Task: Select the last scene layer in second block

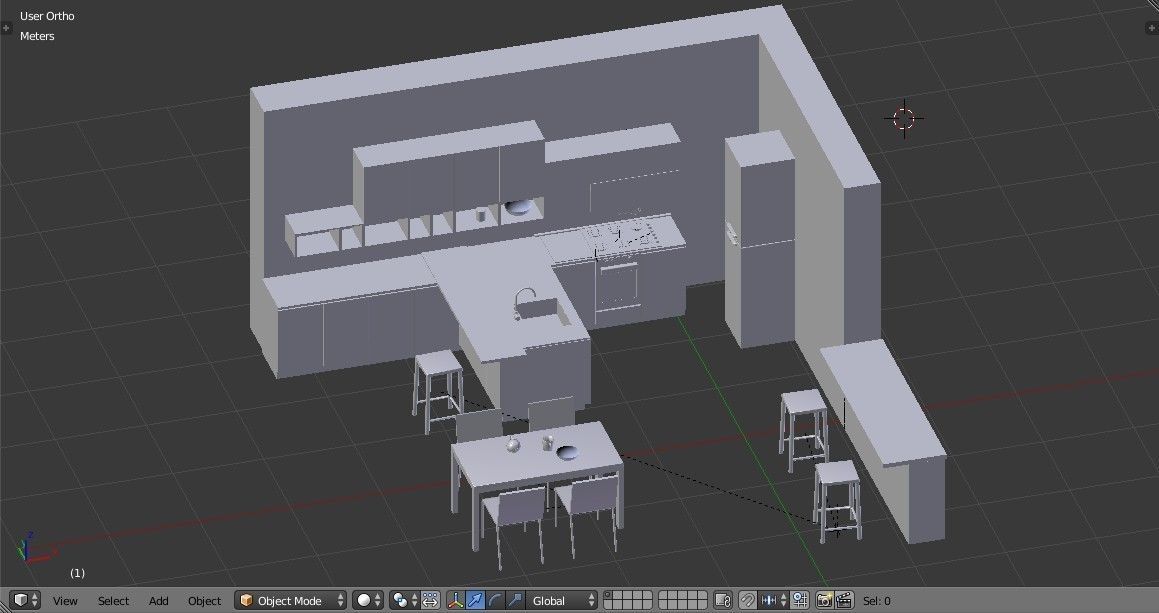Action: [x=702, y=605]
